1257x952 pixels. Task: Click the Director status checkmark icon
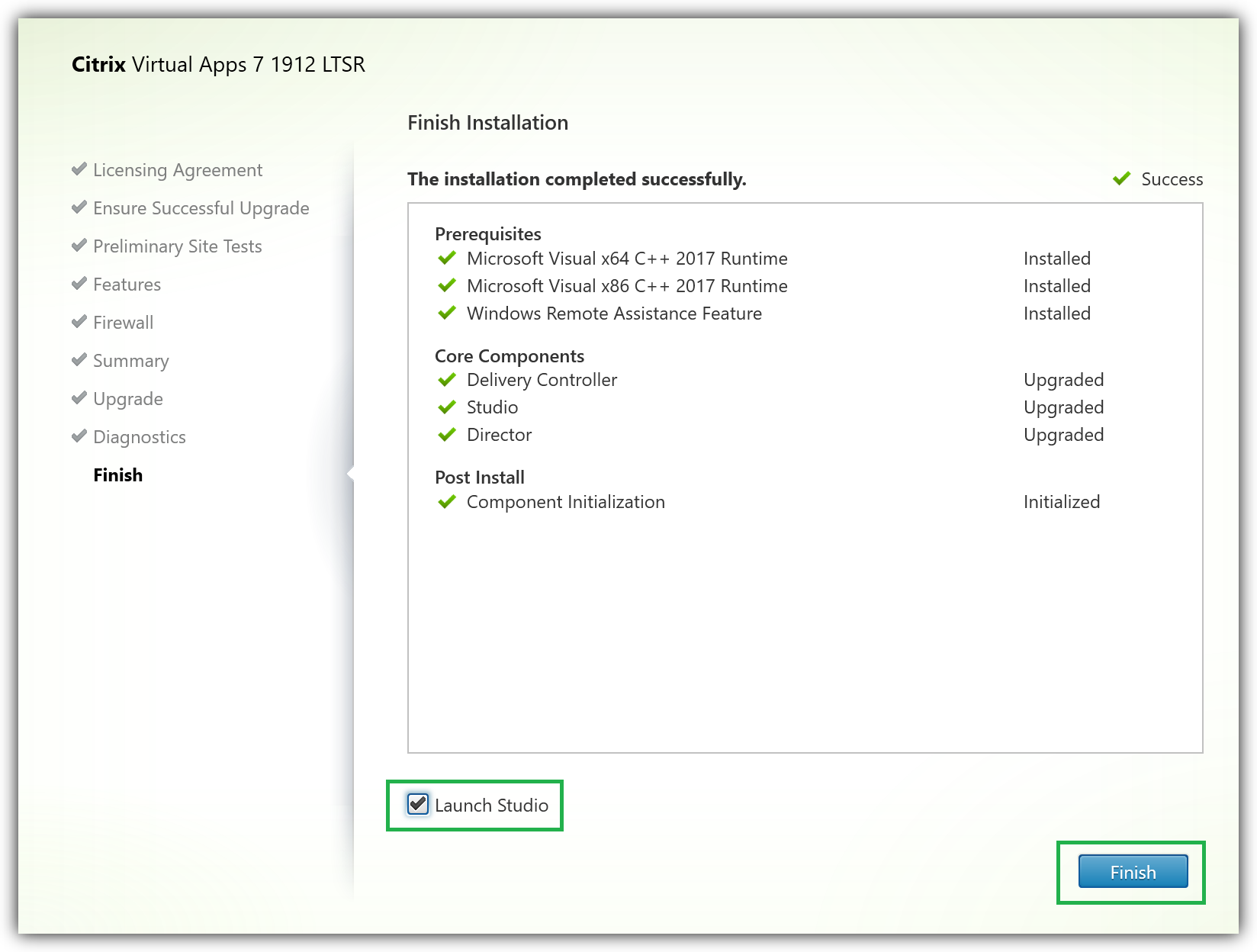pos(447,435)
